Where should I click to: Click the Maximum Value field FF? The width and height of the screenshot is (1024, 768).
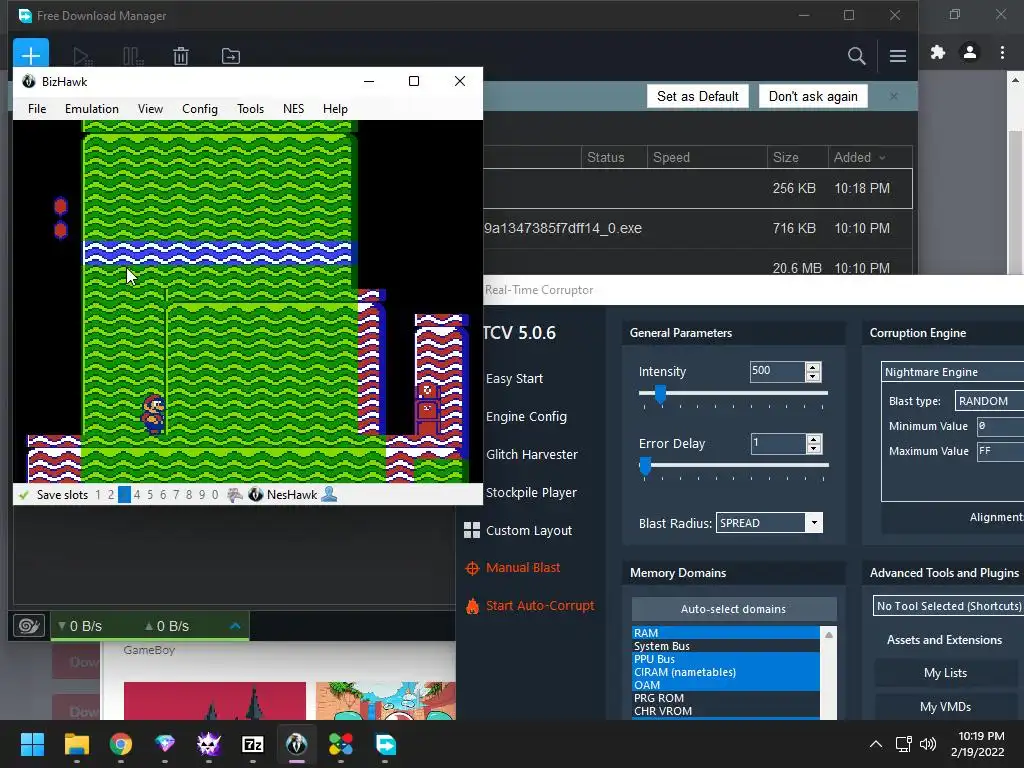1000,451
